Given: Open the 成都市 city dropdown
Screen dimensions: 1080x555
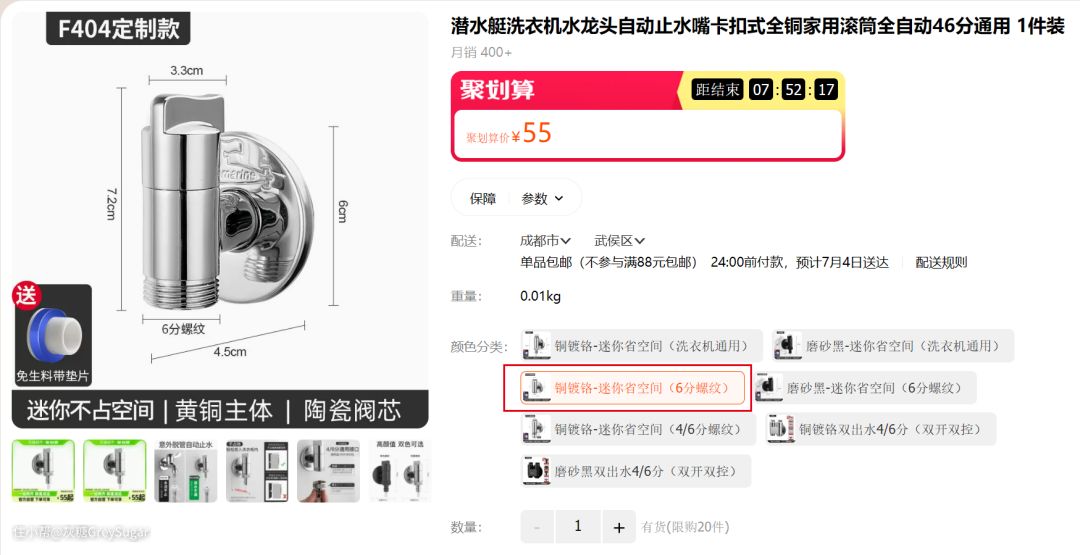Looking at the screenshot, I should click(545, 240).
